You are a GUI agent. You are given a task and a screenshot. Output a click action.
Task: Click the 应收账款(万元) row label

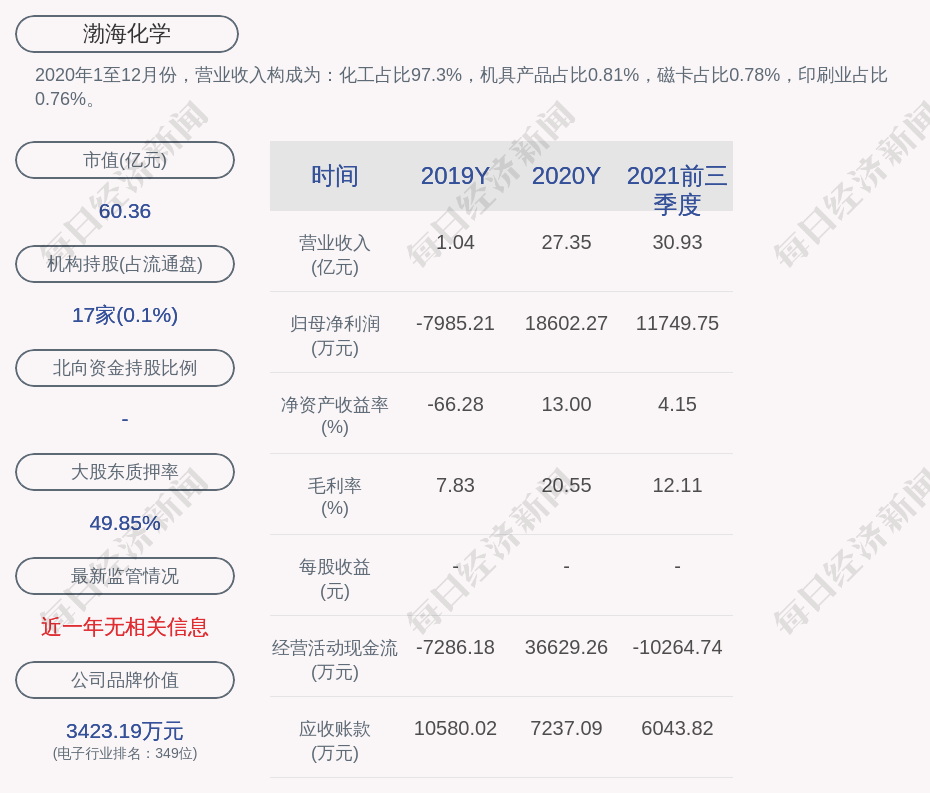click(x=335, y=741)
